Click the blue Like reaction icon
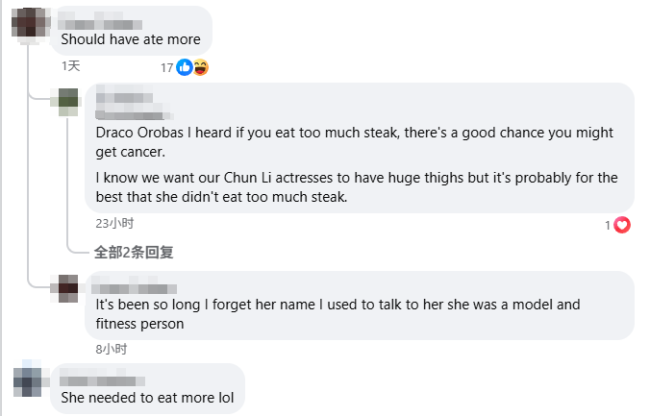The height and width of the screenshot is (416, 650). click(x=185, y=67)
